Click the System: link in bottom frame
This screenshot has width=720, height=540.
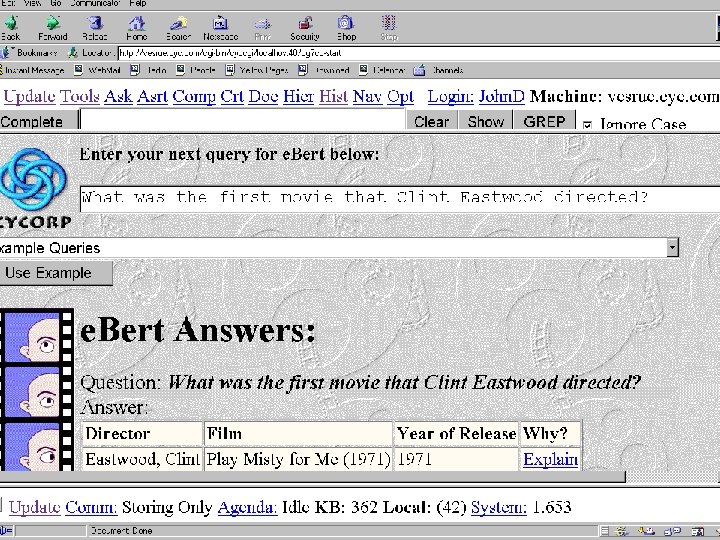499,507
